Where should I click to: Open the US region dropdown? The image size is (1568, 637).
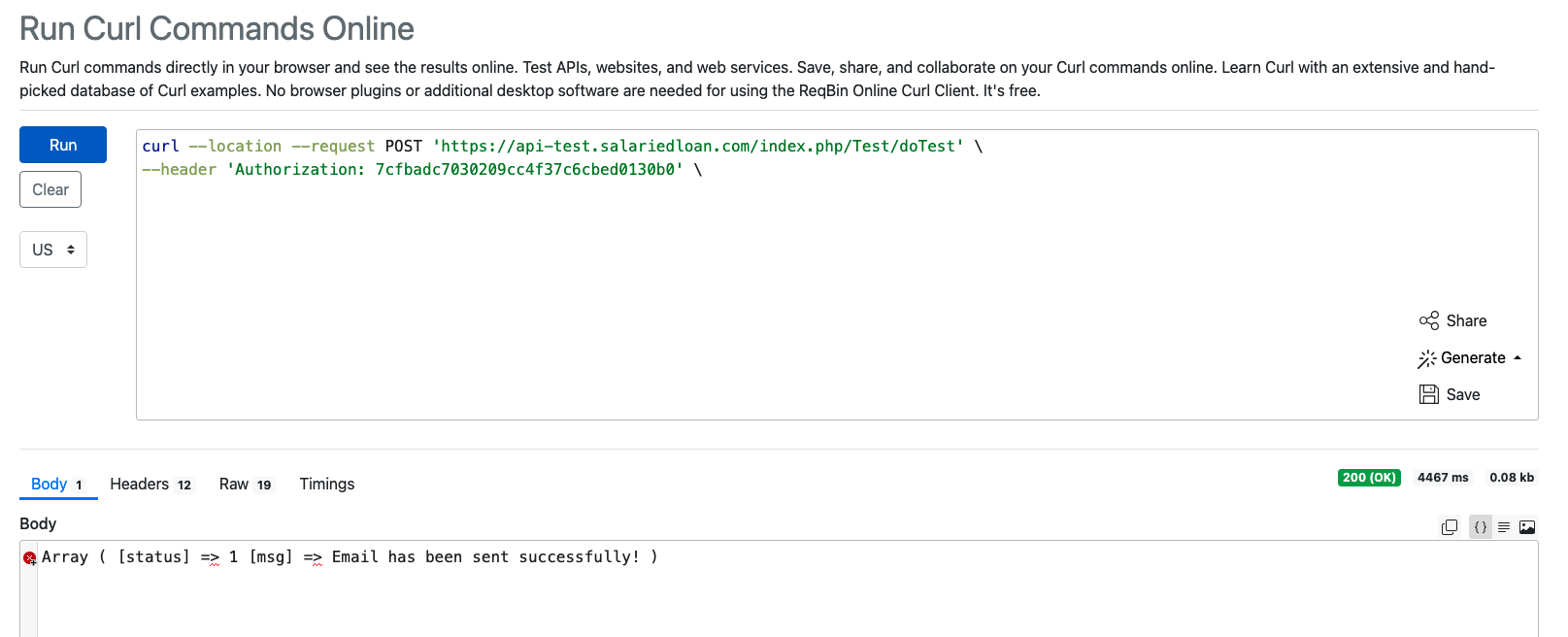pos(53,250)
